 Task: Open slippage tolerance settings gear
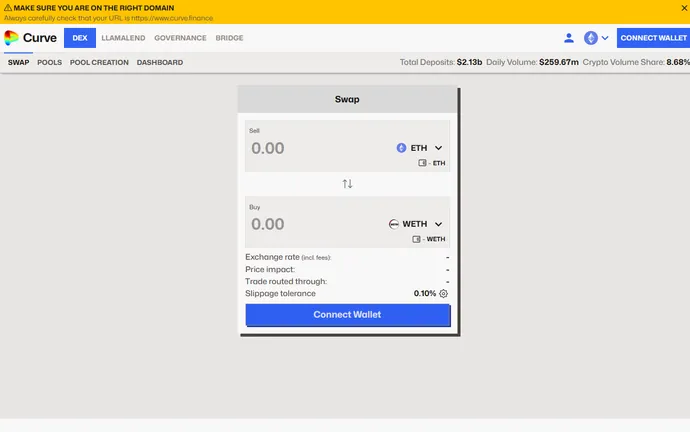click(444, 293)
